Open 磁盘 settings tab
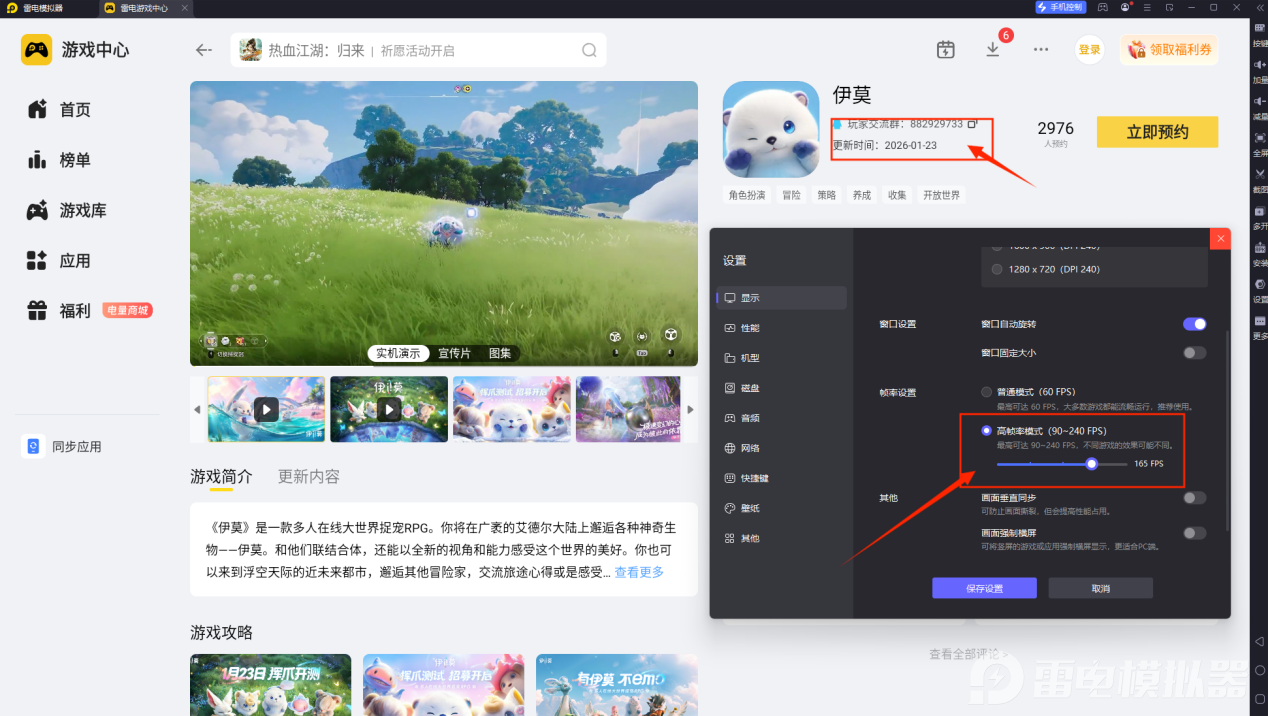Screen dimensions: 1268x716 (x=781, y=388)
